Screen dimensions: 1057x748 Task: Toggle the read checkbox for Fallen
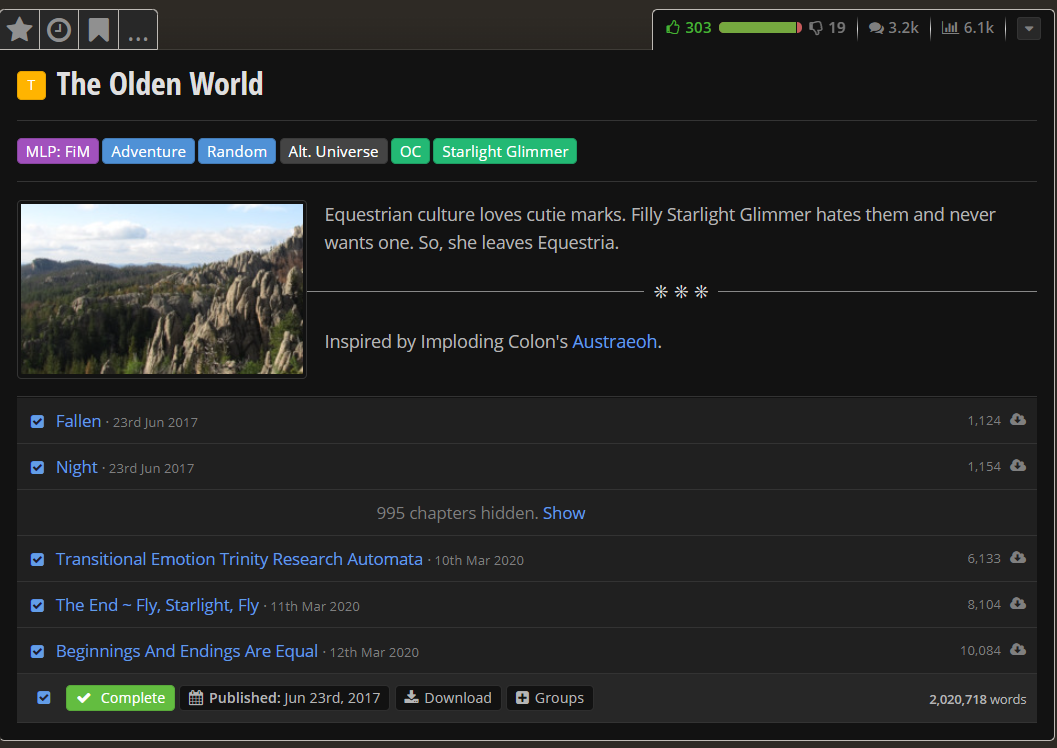tap(37, 422)
